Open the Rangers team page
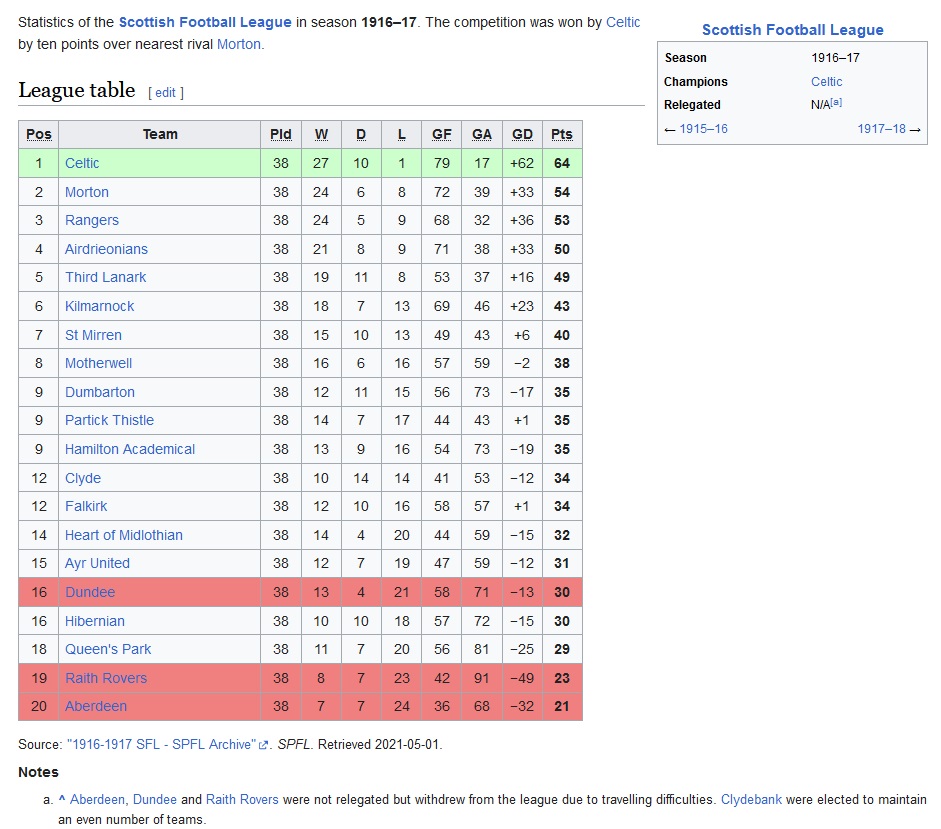 [92, 220]
